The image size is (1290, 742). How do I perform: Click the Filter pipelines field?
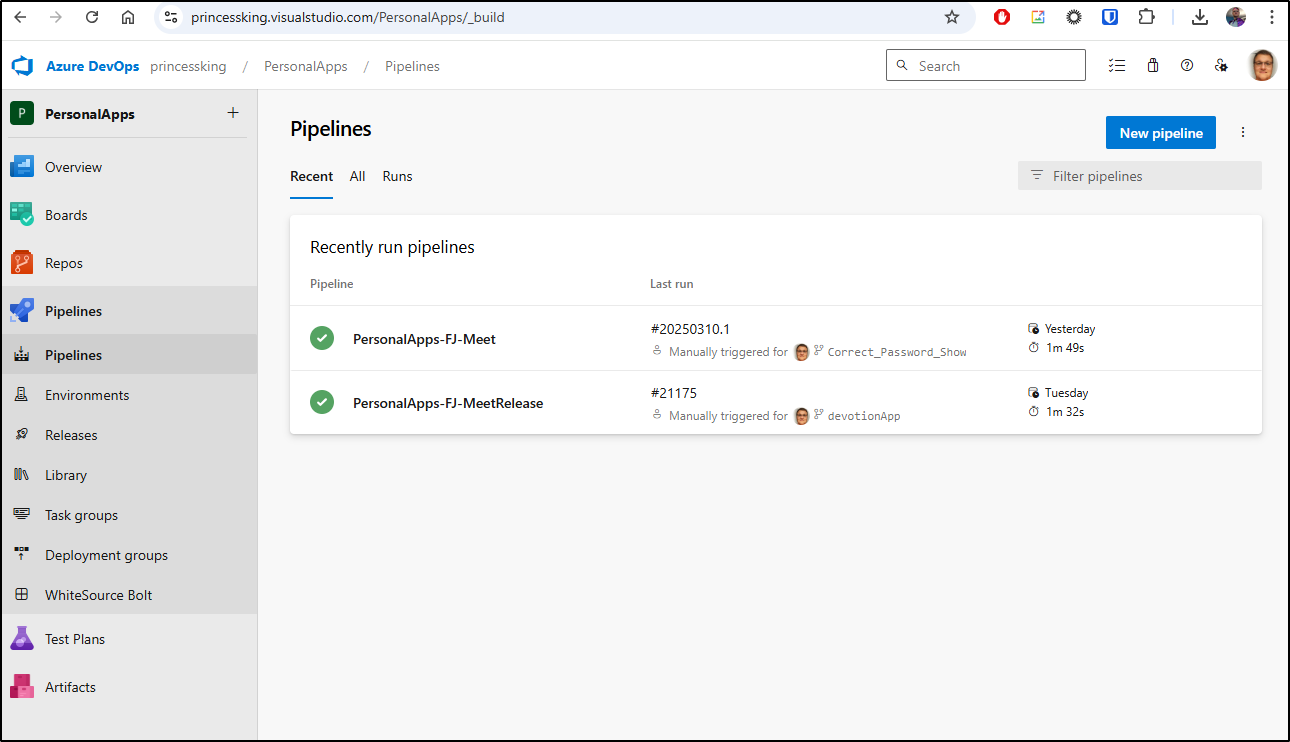1140,176
